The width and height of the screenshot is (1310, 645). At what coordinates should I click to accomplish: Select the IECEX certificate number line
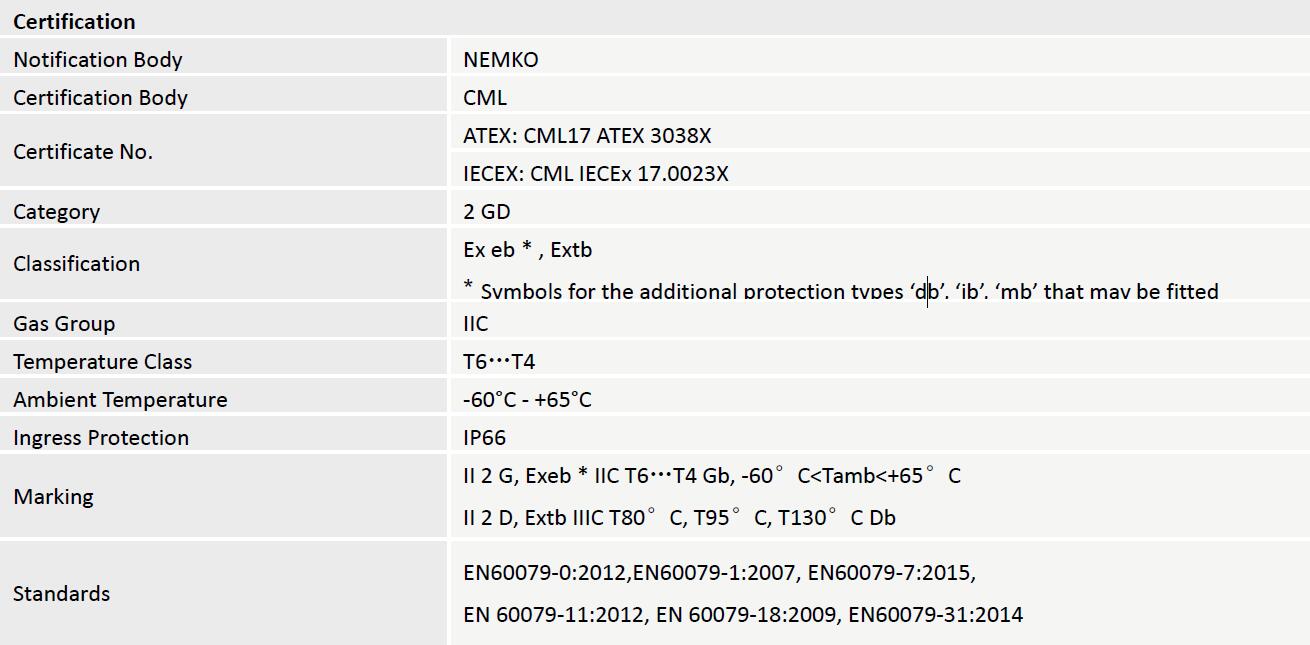click(x=596, y=173)
